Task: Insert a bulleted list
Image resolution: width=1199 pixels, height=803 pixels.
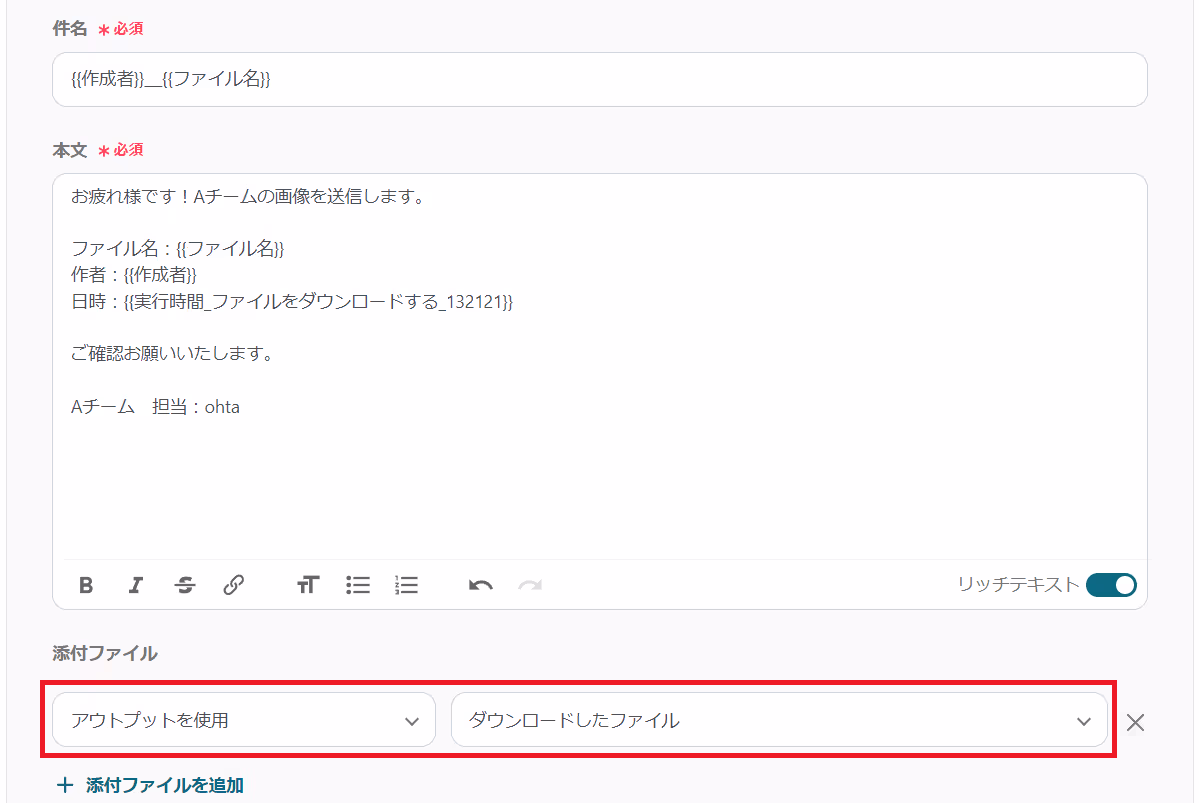Action: pyautogui.click(x=357, y=585)
